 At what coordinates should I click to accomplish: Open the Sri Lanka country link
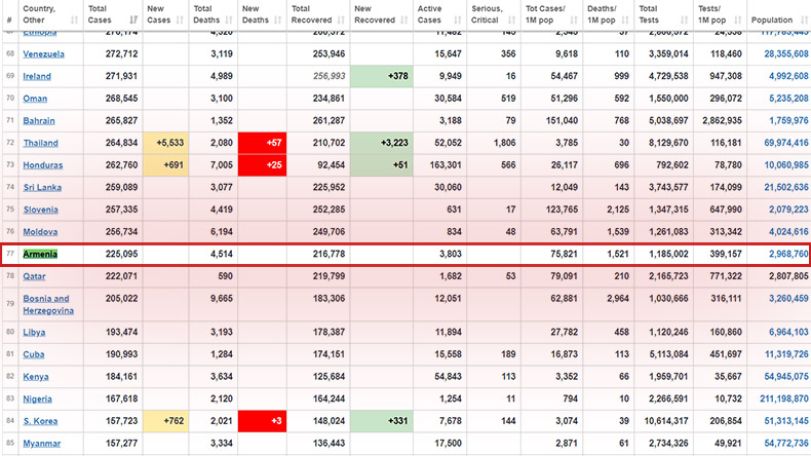42,187
